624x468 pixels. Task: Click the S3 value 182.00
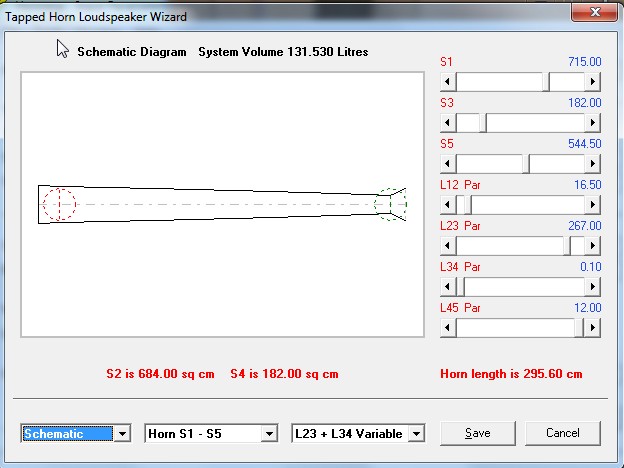[x=585, y=103]
